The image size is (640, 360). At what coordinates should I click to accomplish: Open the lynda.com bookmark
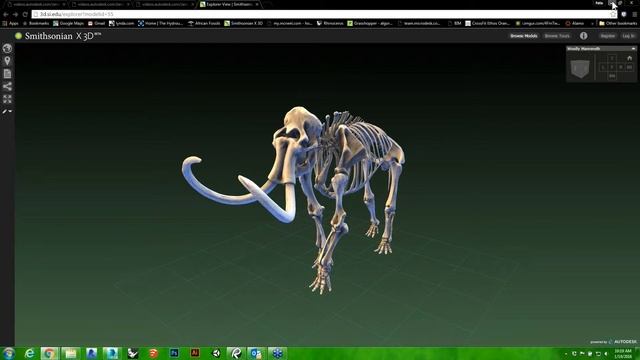click(121, 23)
